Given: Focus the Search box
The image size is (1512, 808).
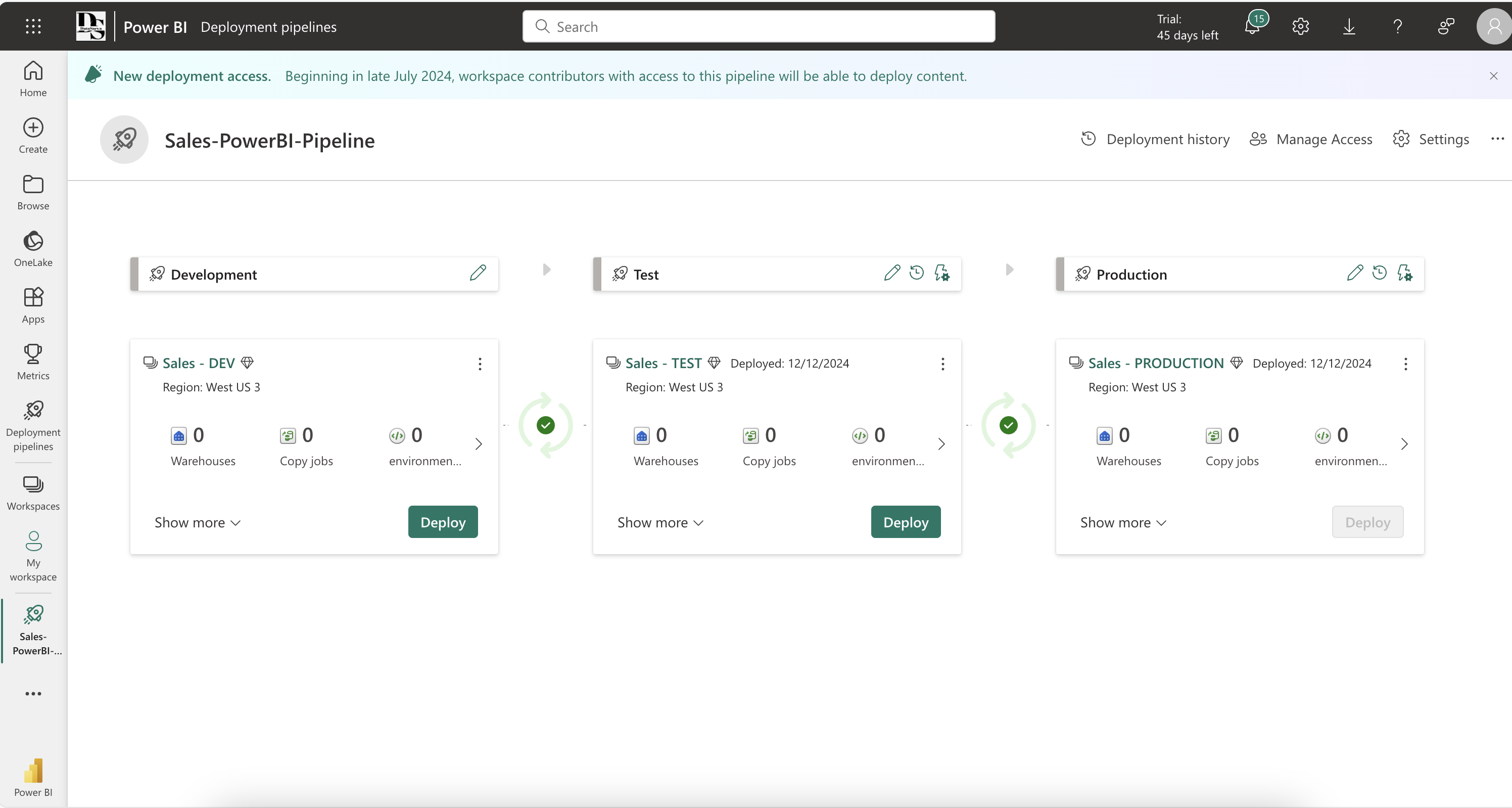Looking at the screenshot, I should 759,26.
